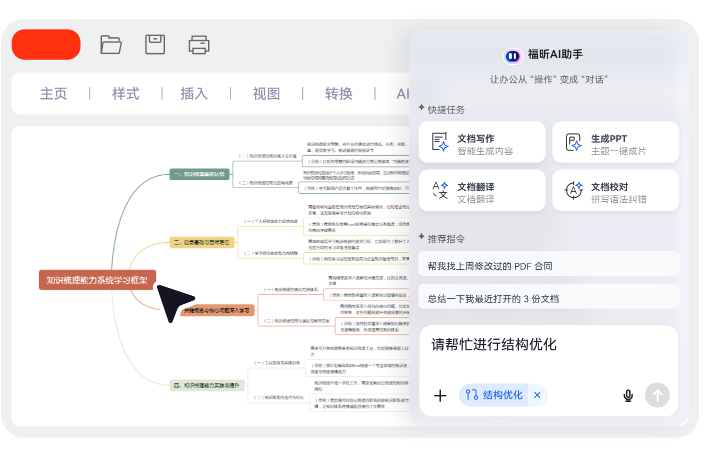The height and width of the screenshot is (457, 709).
Task: Select the light green fourth branch node
Action: (x=207, y=385)
